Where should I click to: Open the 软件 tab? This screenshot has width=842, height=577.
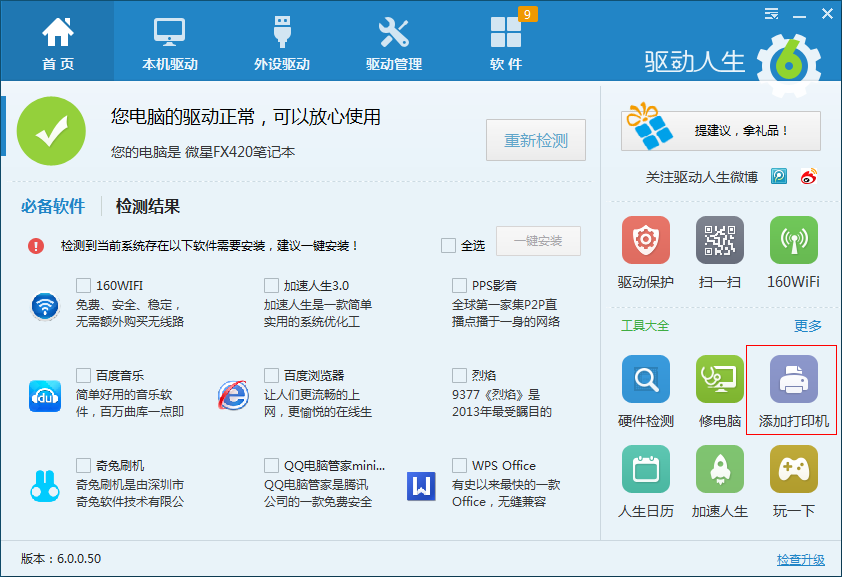point(506,43)
